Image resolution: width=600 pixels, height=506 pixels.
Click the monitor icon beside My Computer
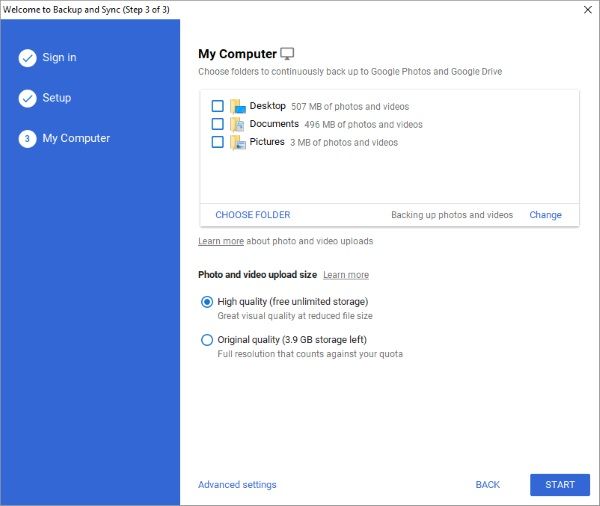288,54
